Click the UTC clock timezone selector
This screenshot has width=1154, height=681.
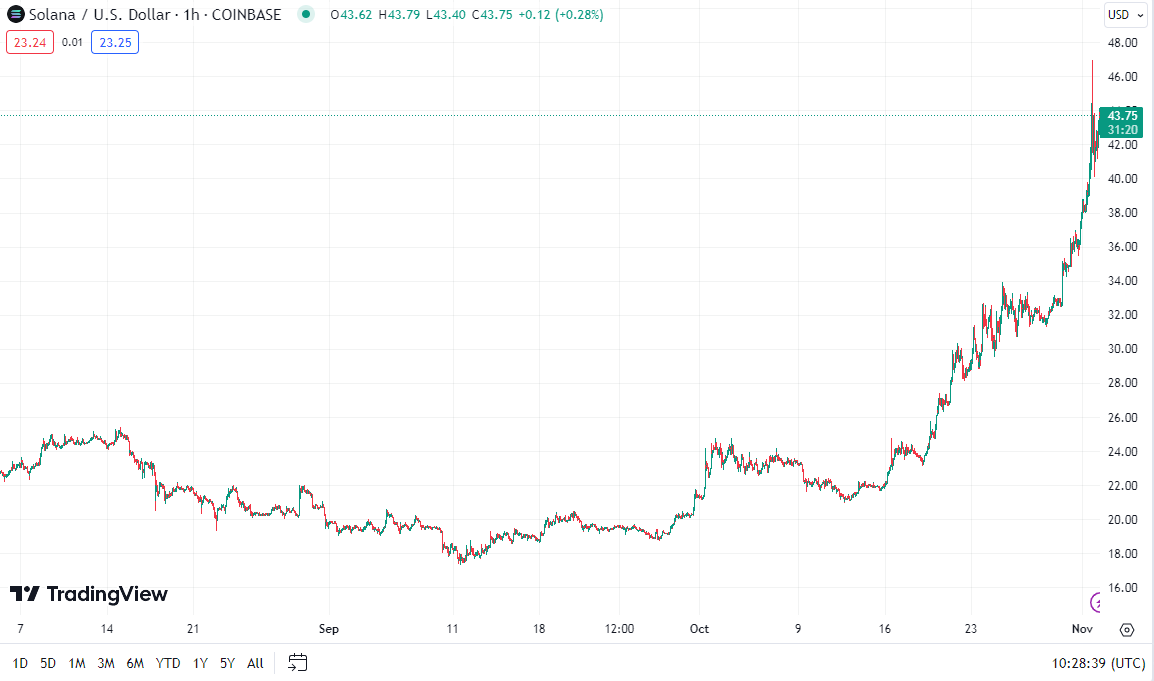click(1098, 662)
